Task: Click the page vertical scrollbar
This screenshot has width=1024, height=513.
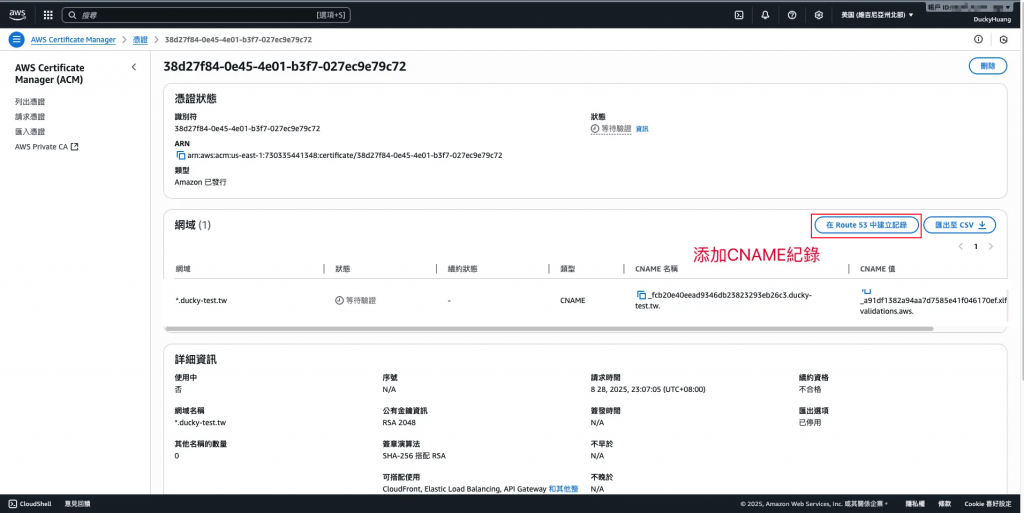Action: coord(1020,215)
